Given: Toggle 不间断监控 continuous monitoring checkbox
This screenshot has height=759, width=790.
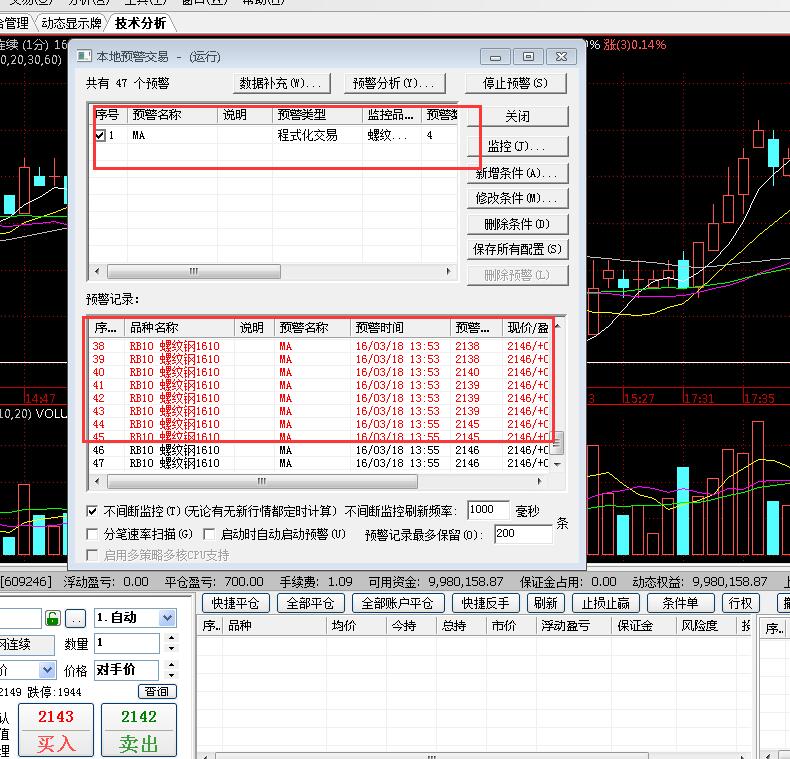Looking at the screenshot, I should tap(93, 511).
